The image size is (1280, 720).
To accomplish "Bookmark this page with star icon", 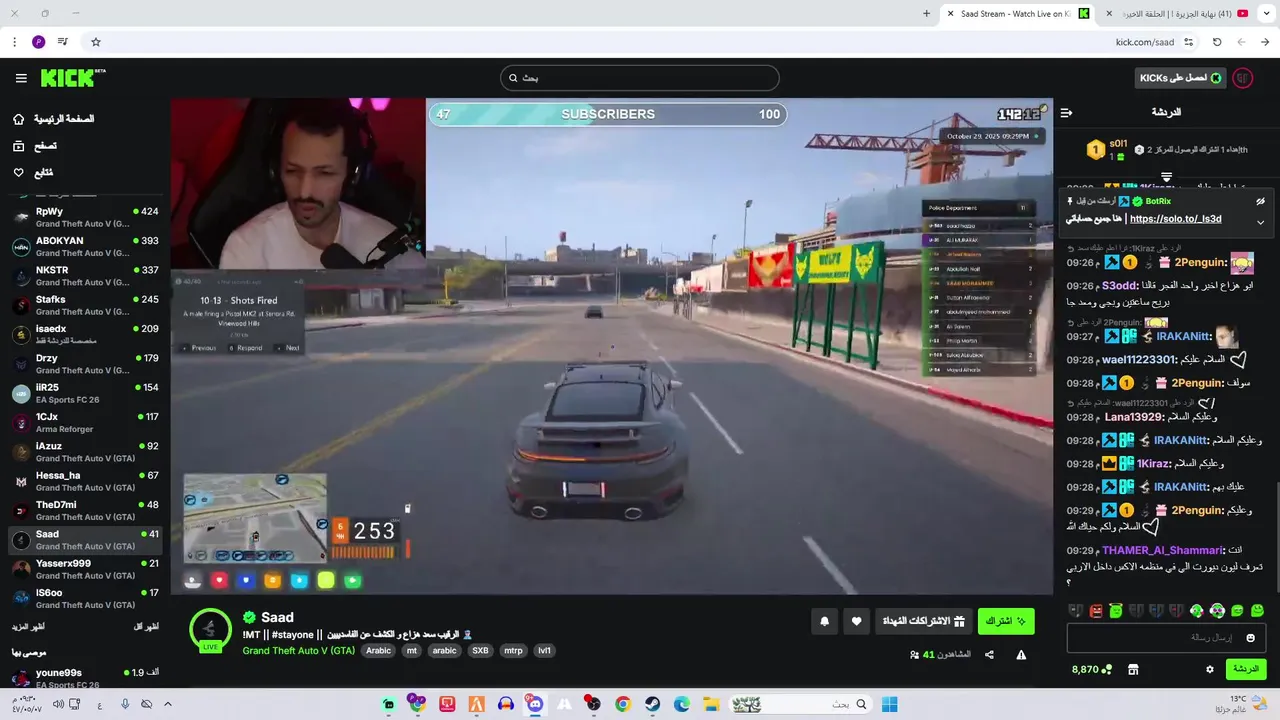I will [96, 42].
